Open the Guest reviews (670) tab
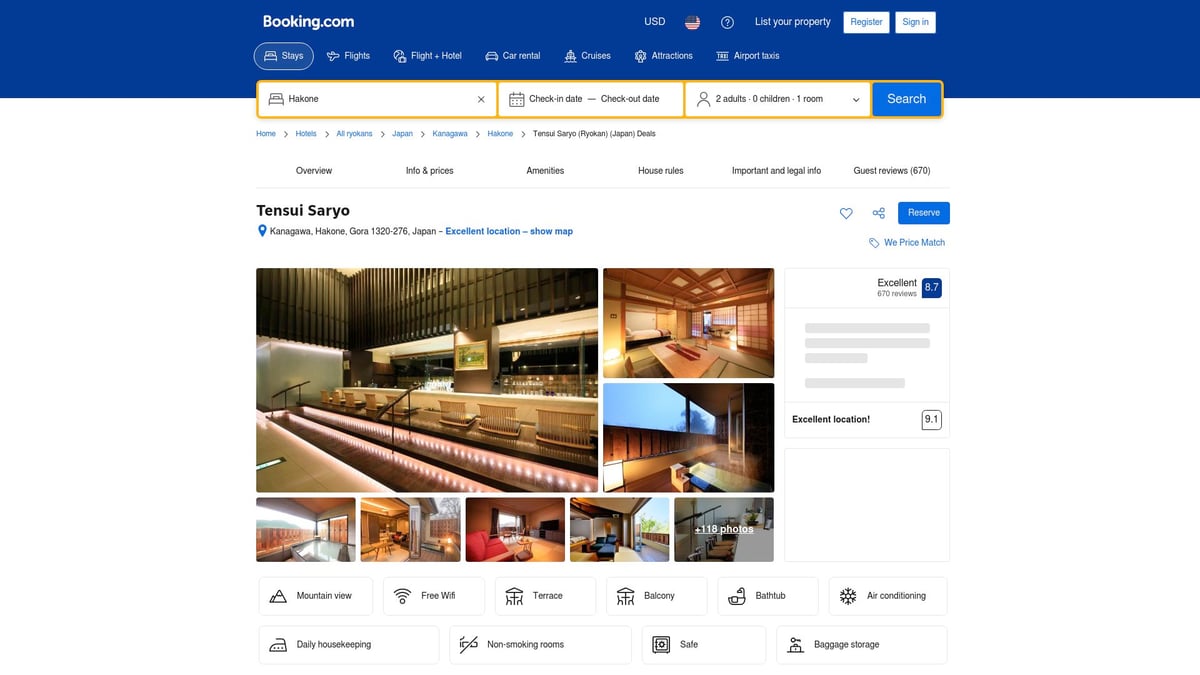 891,170
